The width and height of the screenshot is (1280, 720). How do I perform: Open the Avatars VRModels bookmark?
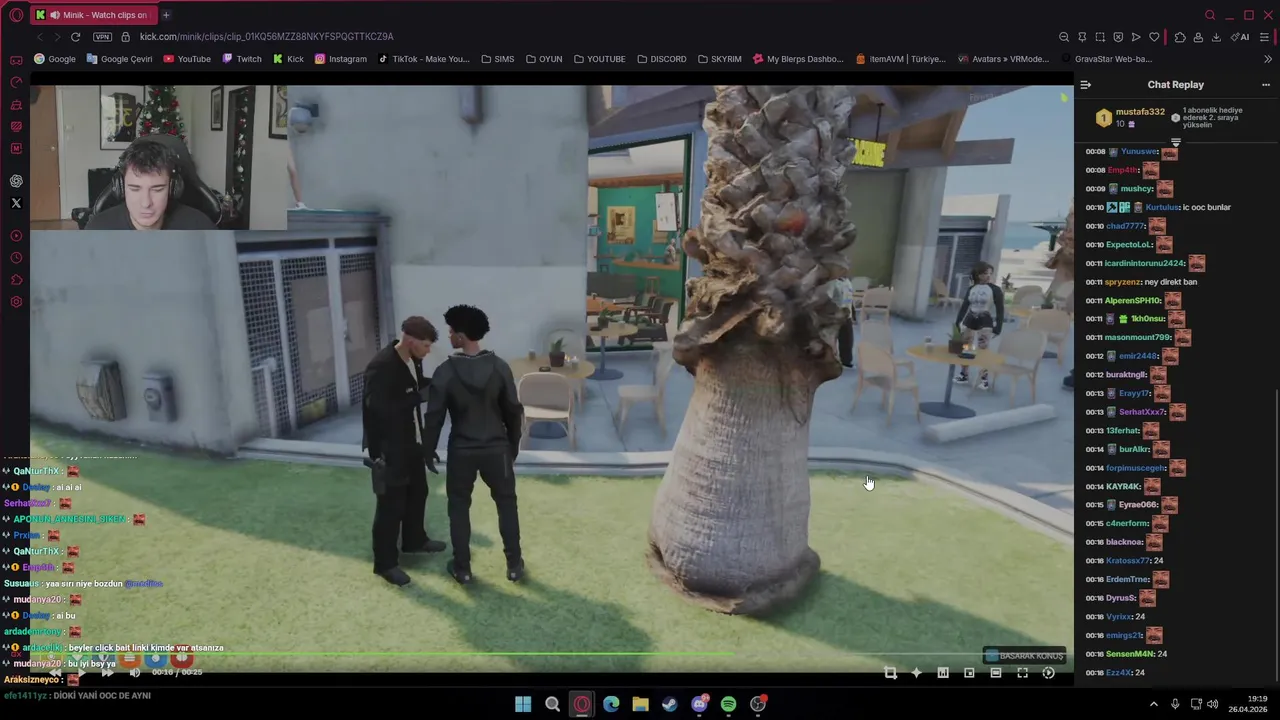pyautogui.click(x=1003, y=59)
